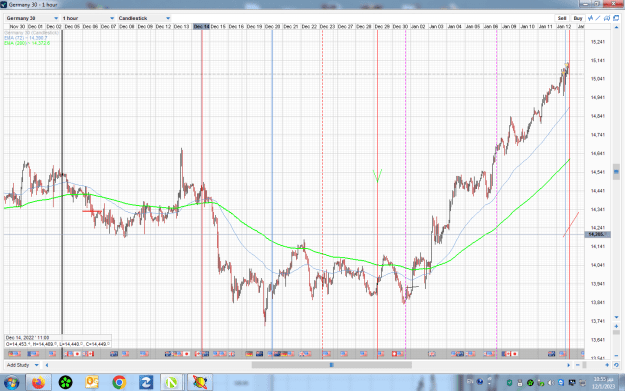
Task: Open the Candlestick chart type dropdown
Action: [x=144, y=18]
